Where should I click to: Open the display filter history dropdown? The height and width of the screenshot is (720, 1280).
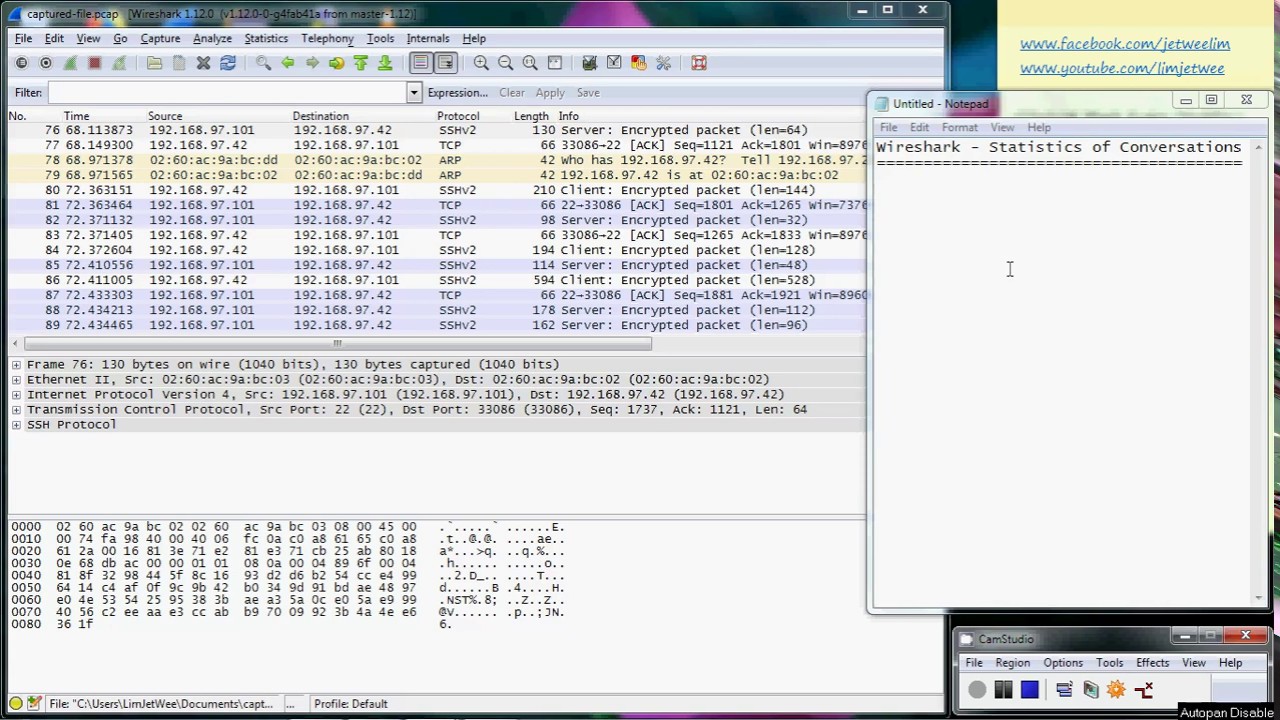413,93
